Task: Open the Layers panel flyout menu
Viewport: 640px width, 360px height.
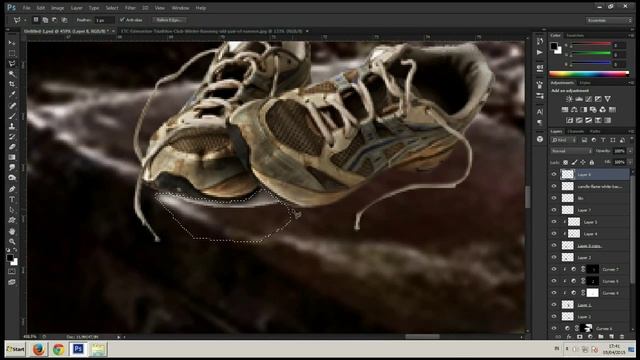Action: pos(631,131)
